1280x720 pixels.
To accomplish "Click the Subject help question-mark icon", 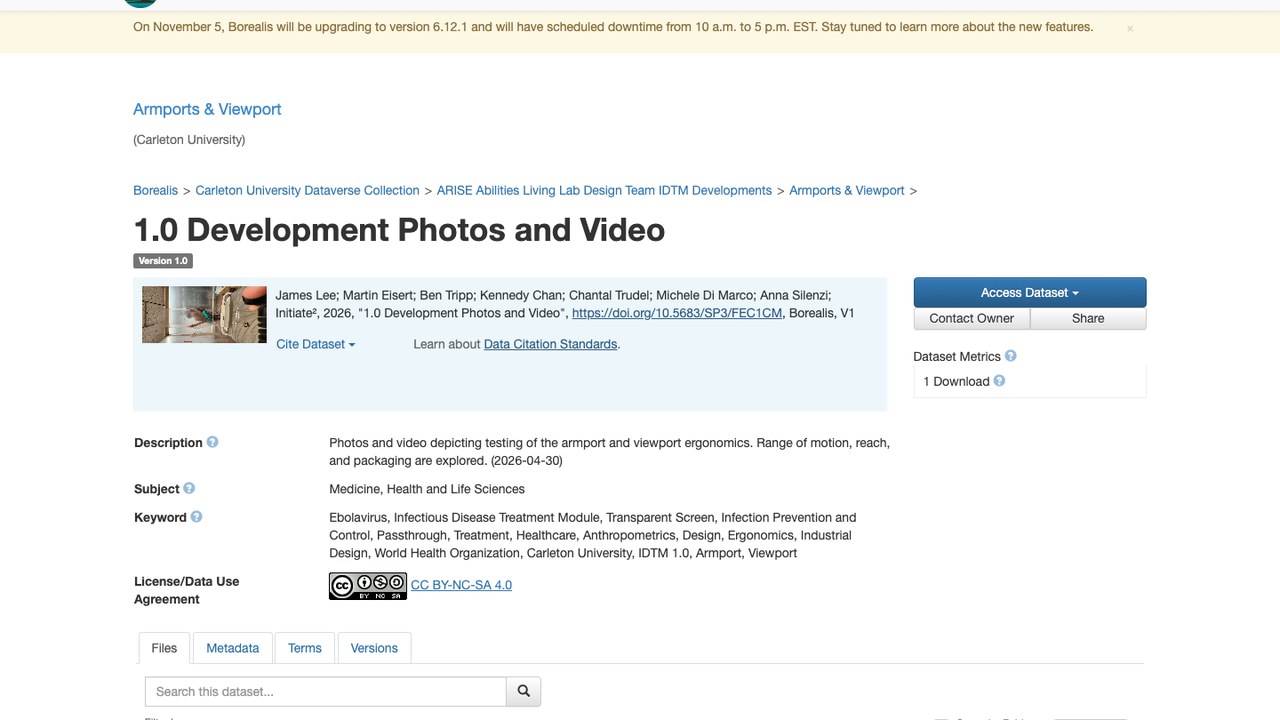I will tap(189, 488).
